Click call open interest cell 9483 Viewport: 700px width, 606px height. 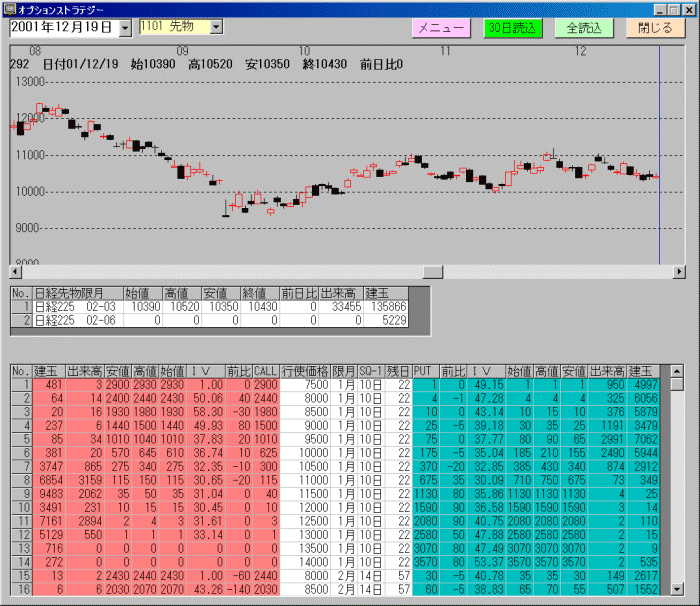(x=49, y=494)
